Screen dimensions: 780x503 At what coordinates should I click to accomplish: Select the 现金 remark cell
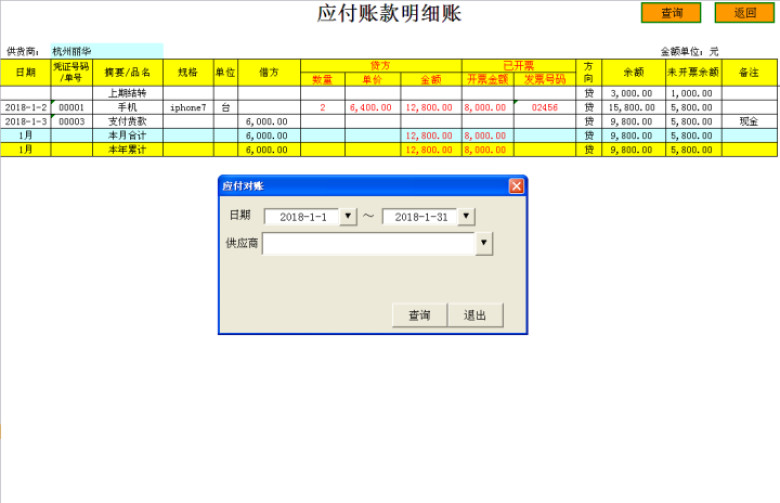click(749, 121)
